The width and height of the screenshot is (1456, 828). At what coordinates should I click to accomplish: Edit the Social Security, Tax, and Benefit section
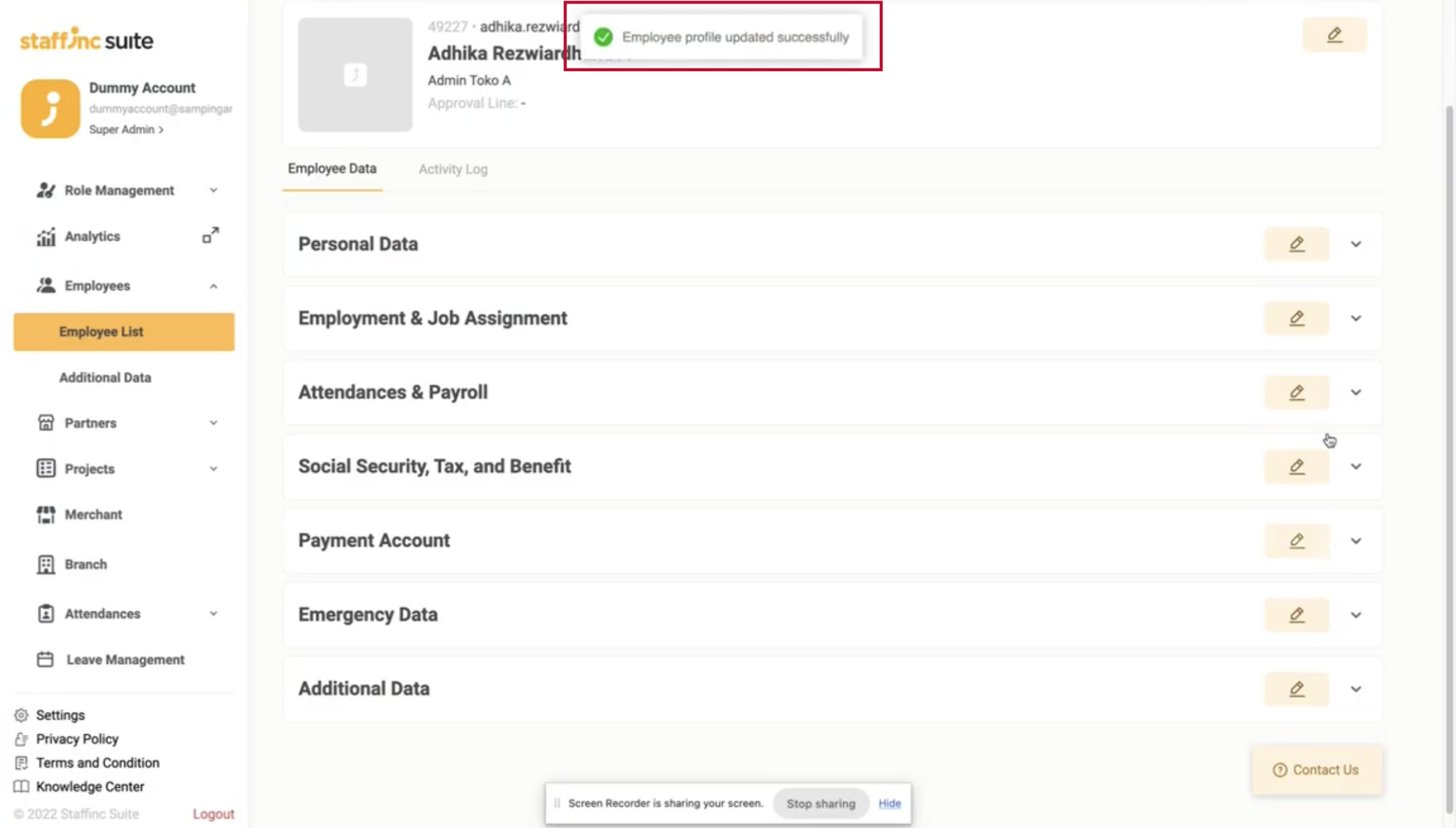coord(1297,467)
